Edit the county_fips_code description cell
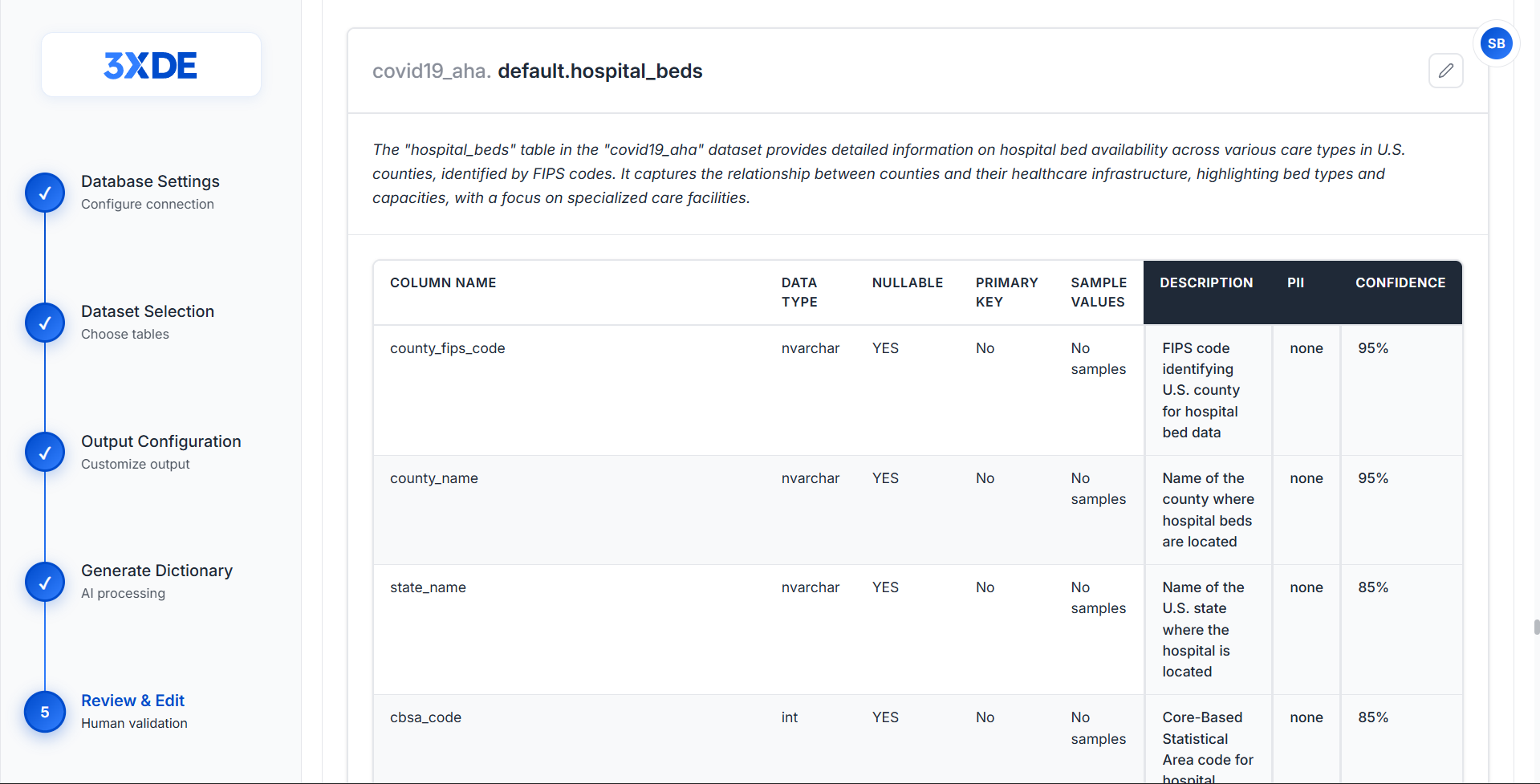The height and width of the screenshot is (784, 1540). [x=1208, y=390]
